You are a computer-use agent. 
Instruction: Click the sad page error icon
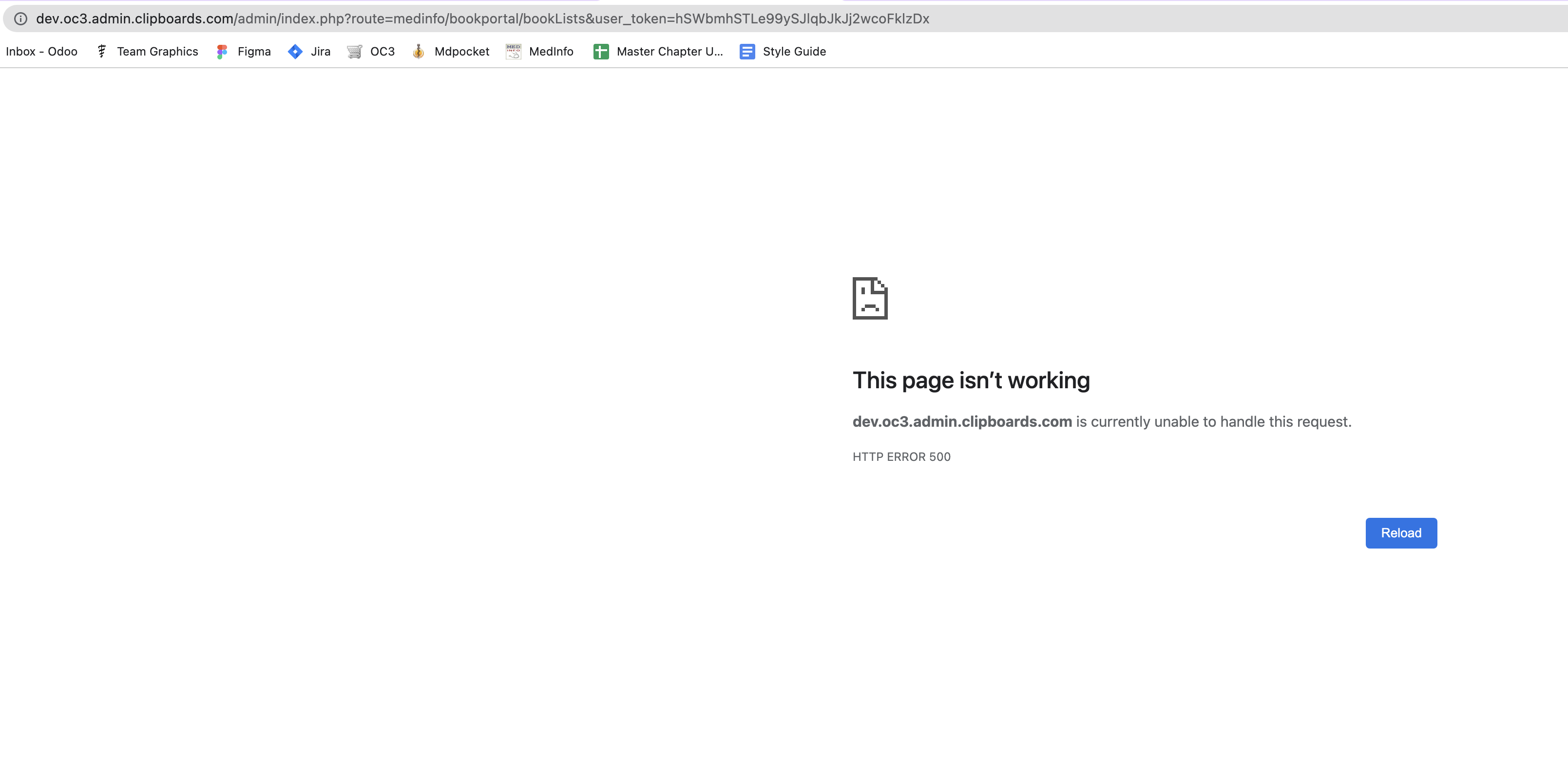coord(870,298)
